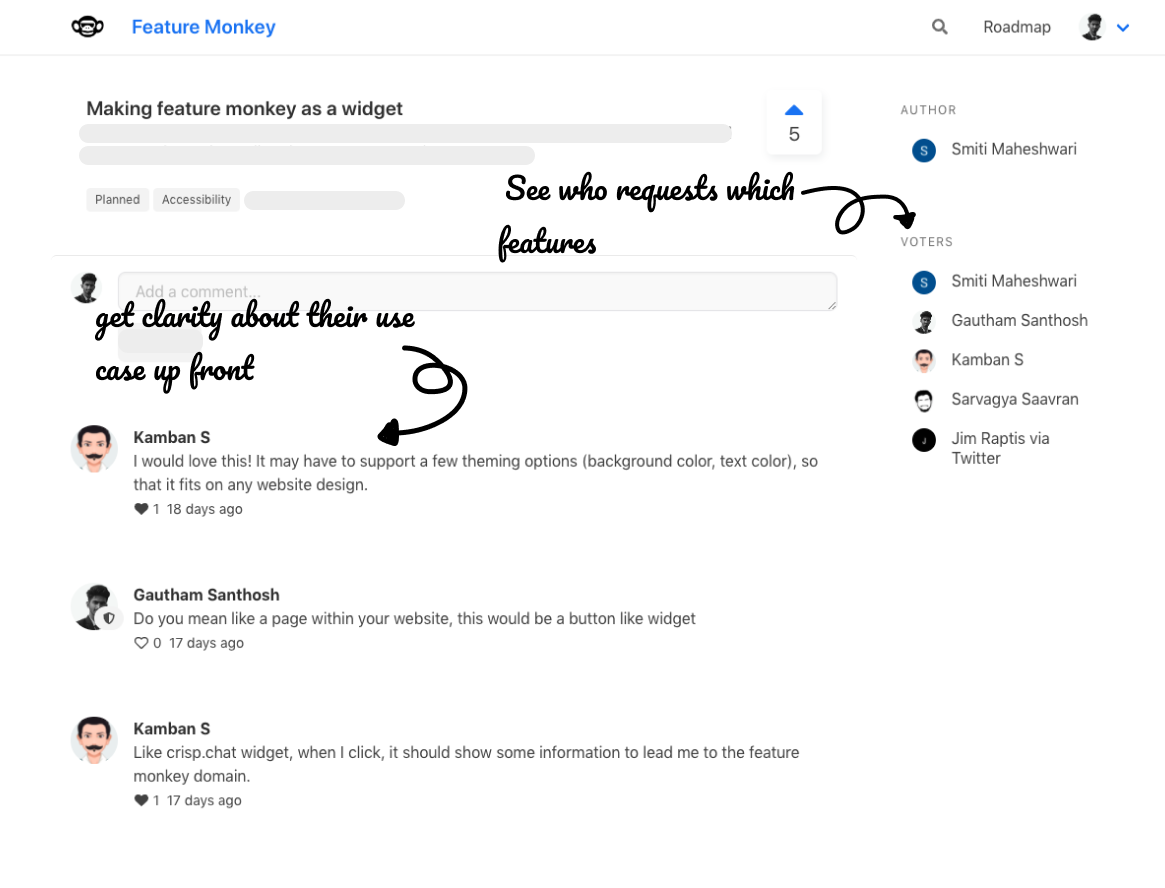
Task: Select the Accessibility tag
Action: click(x=196, y=199)
